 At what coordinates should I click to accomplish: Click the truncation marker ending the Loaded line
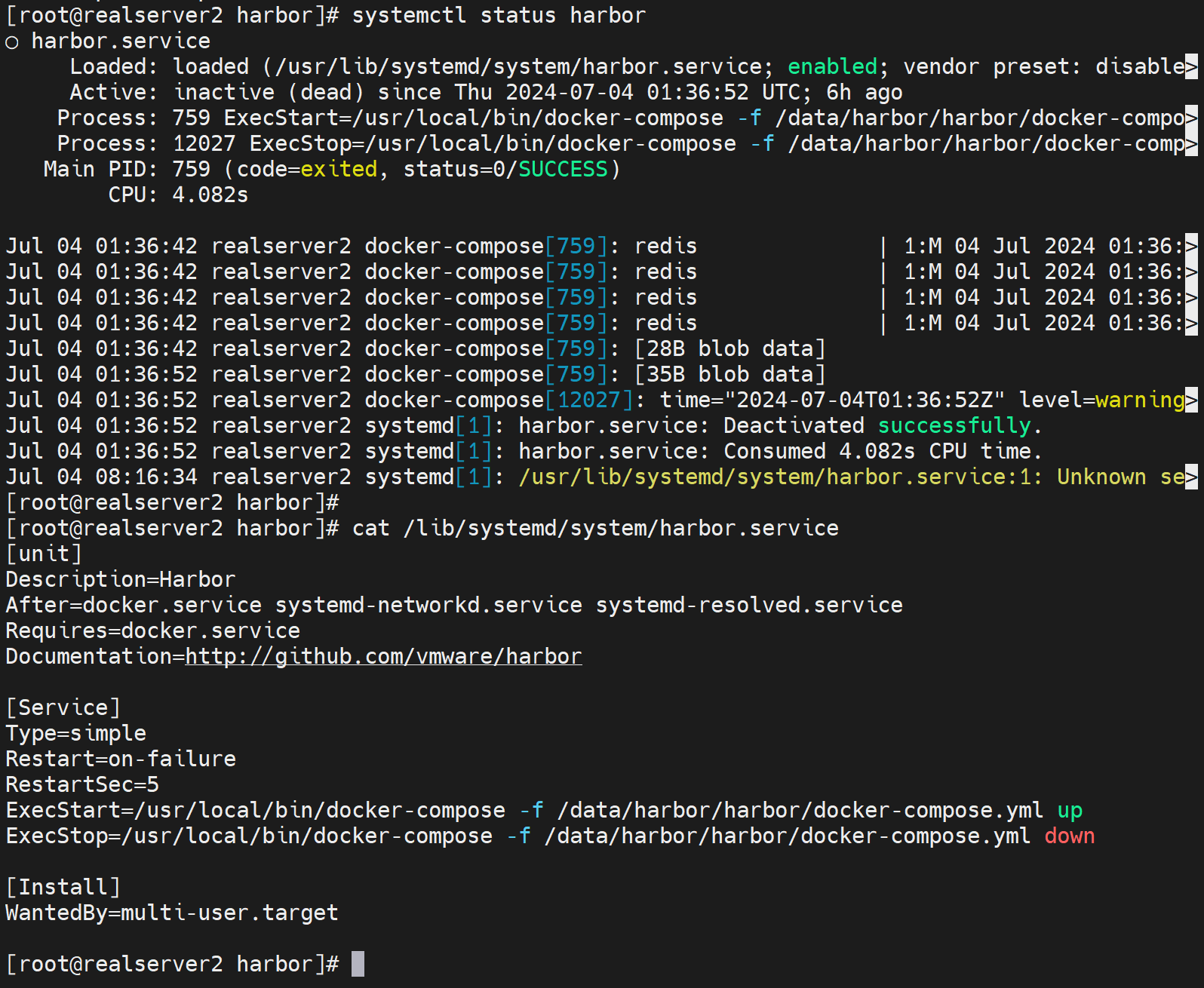tap(1191, 66)
